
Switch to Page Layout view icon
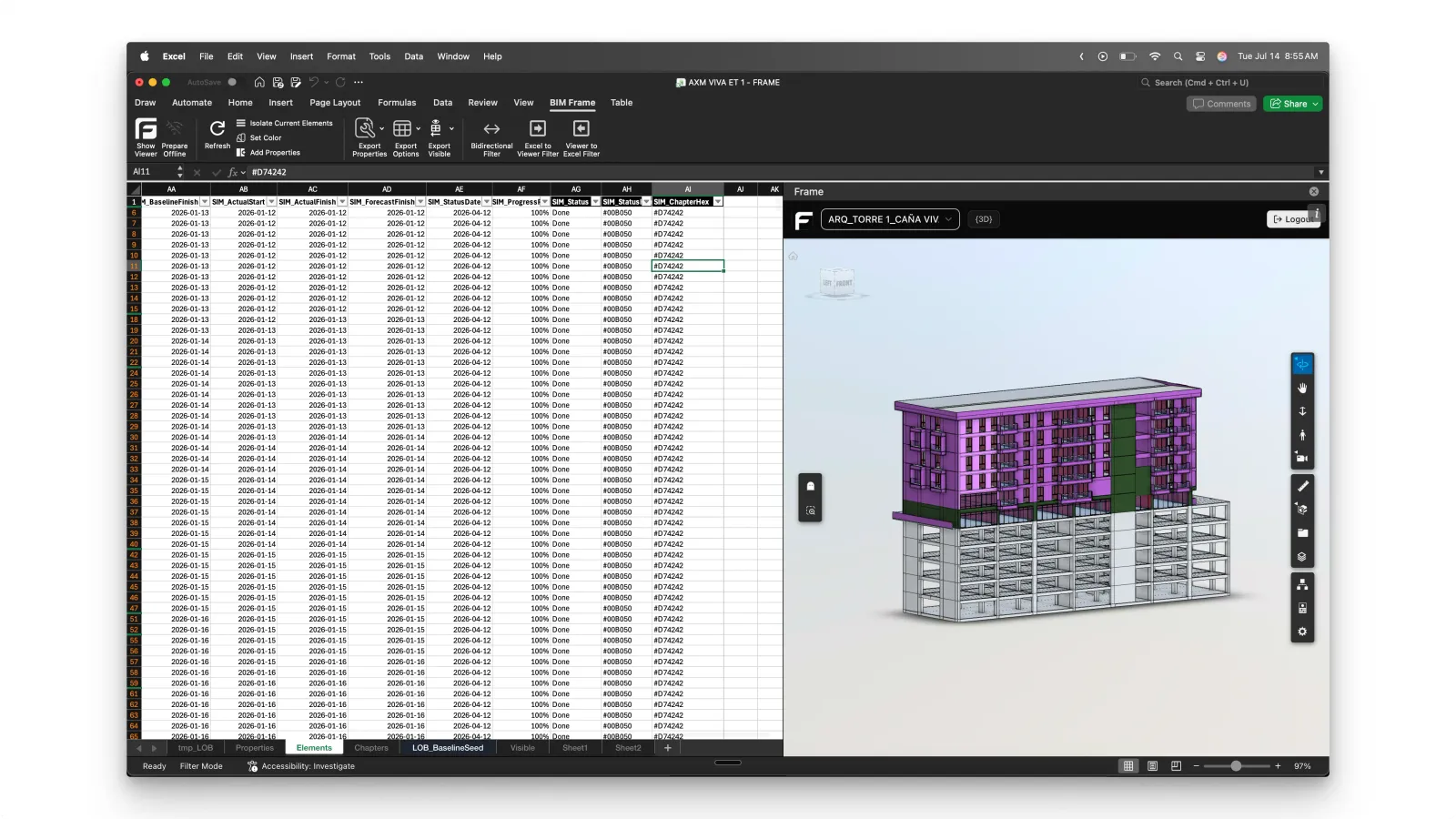1152,766
